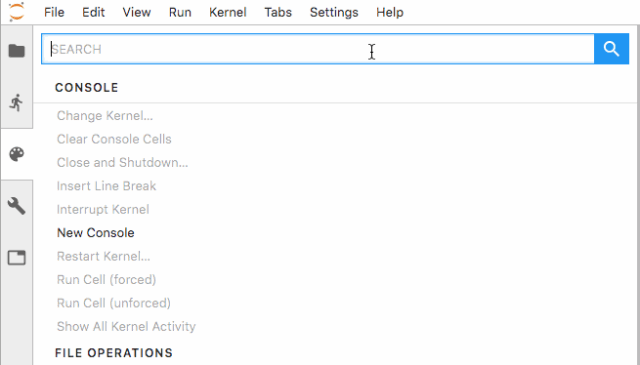Open the Run menu
Screen dimensions: 640x365
tap(180, 12)
